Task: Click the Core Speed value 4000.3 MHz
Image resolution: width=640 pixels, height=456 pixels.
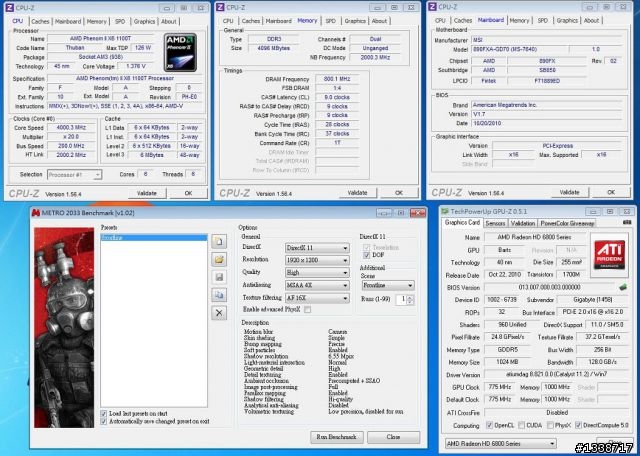Action: pyautogui.click(x=71, y=127)
